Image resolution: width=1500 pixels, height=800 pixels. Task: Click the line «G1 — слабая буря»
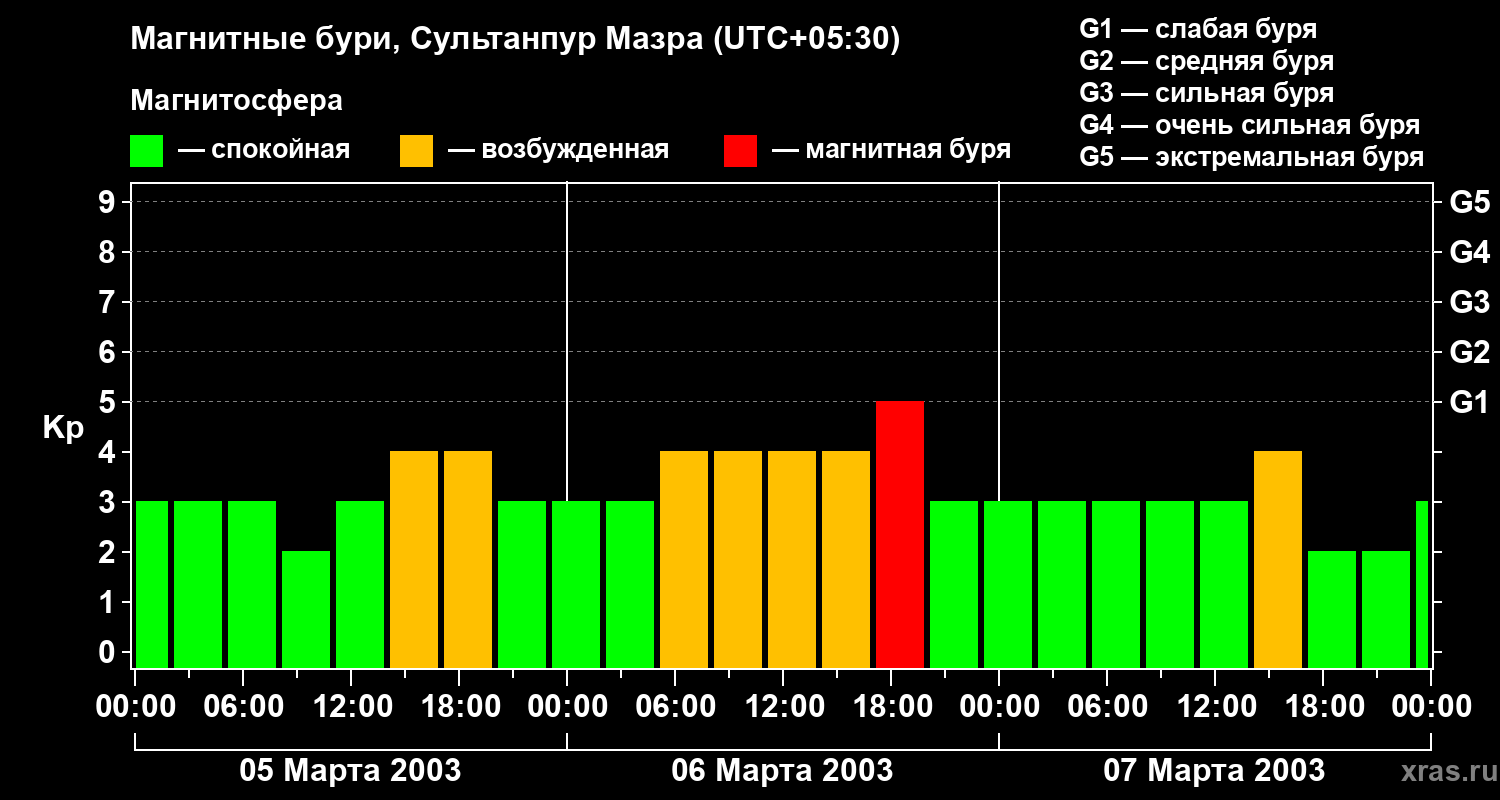pyautogui.click(x=1198, y=29)
